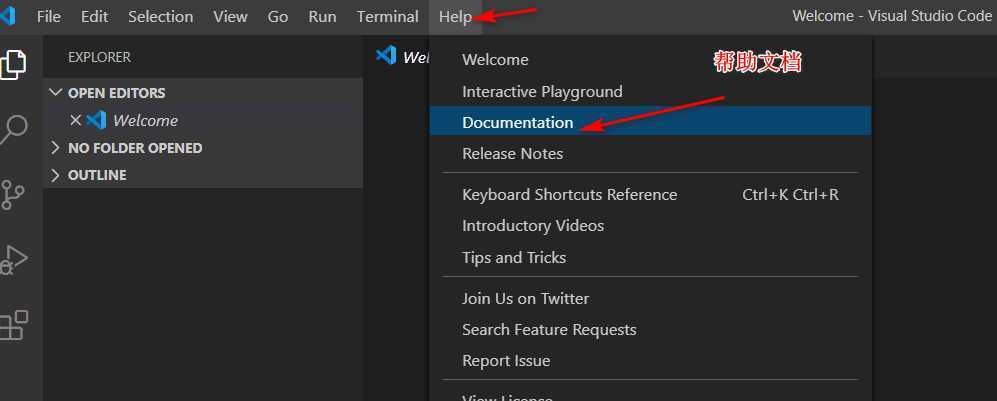997x401 pixels.
Task: Collapse the OPEN EDITORS section
Action: coord(203,93)
